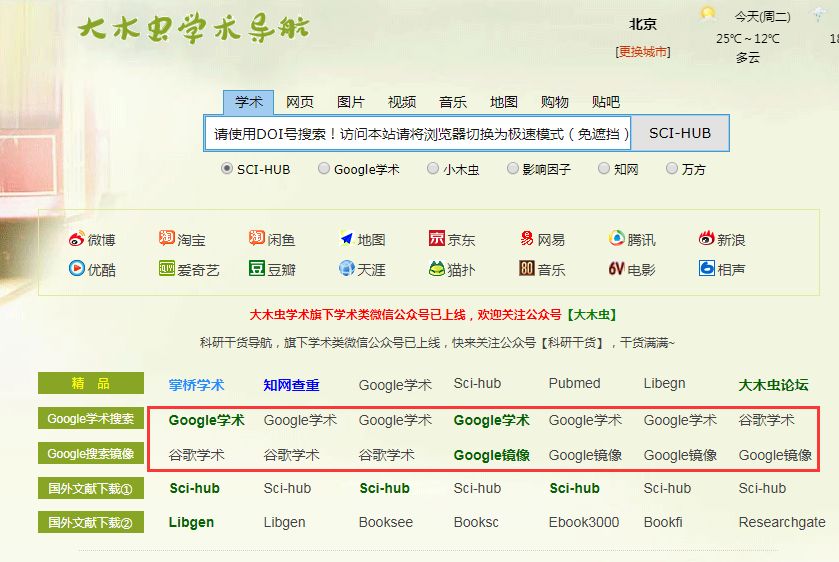Viewport: 839px width, 562px height.
Task: Open the Researchgate link
Action: 782,522
